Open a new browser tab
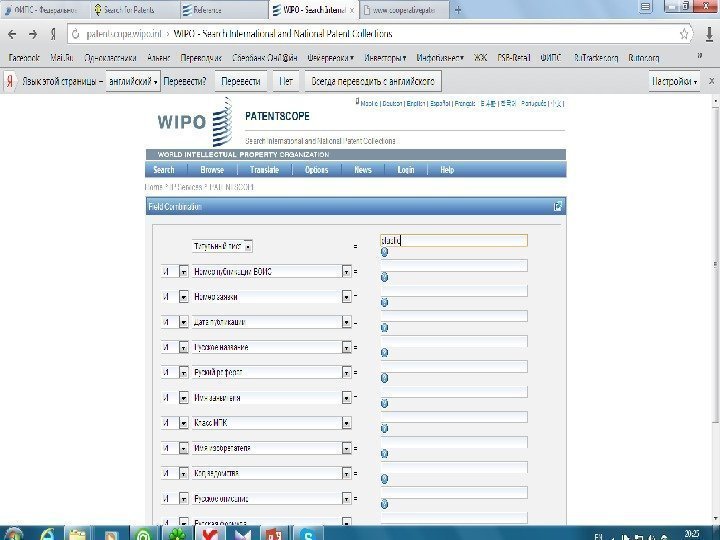The image size is (720, 540). (458, 10)
